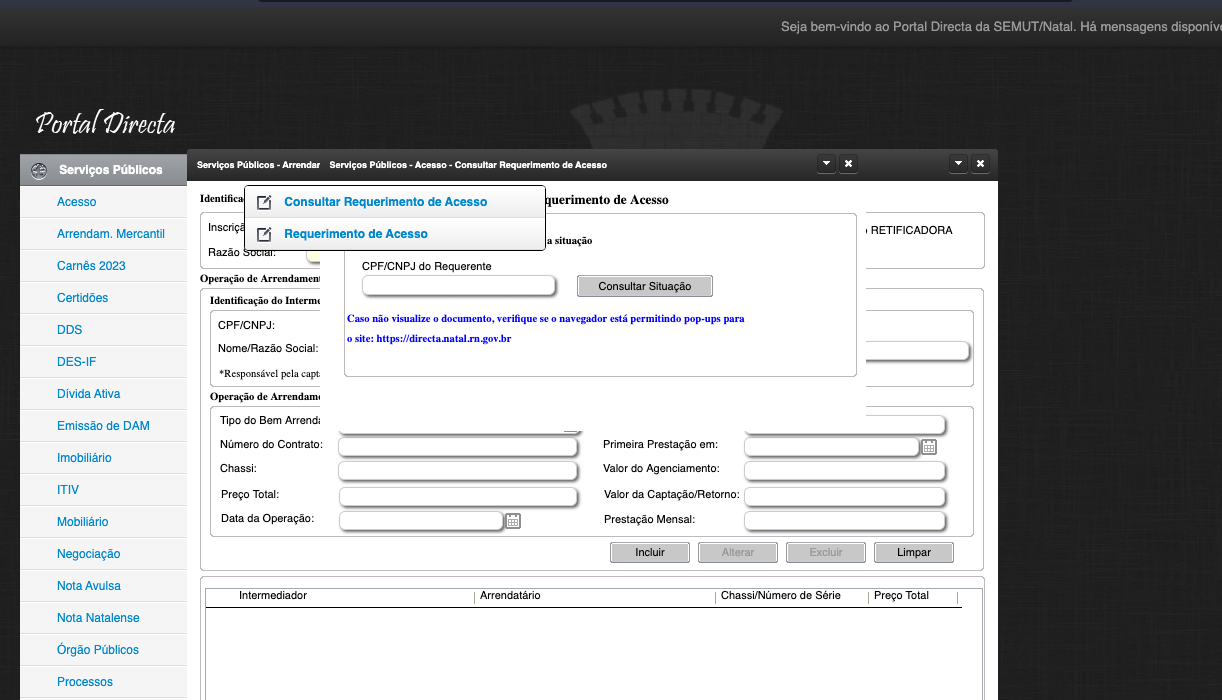Click the Chassi/Número de Série column header
Screen dimensions: 1222x700
click(781, 596)
